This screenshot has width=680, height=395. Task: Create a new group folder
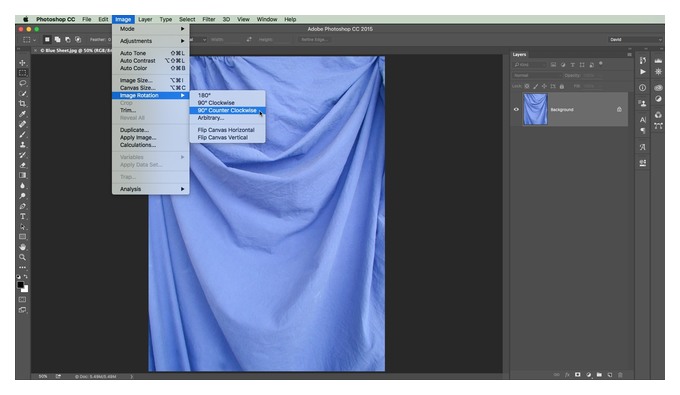(599, 375)
